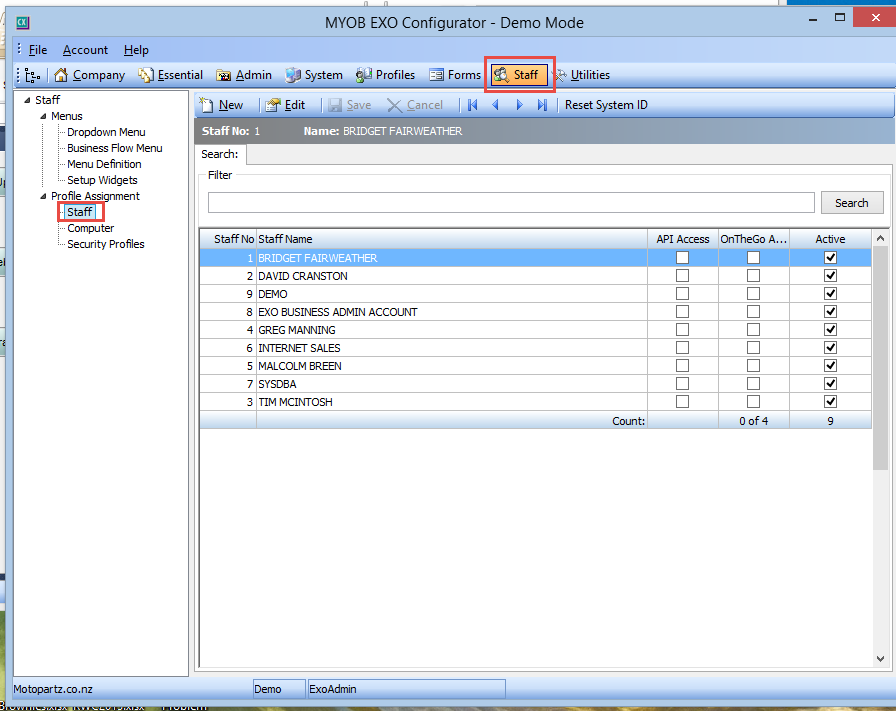Open the Help menu
This screenshot has width=896, height=711.
pos(136,50)
